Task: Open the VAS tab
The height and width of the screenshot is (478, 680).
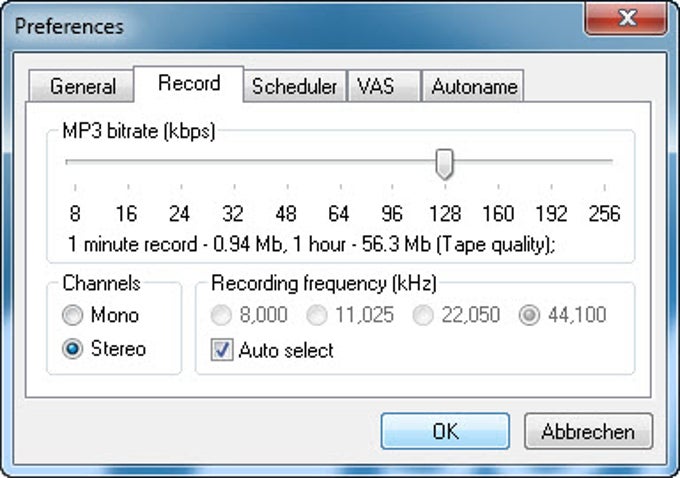Action: tap(384, 86)
